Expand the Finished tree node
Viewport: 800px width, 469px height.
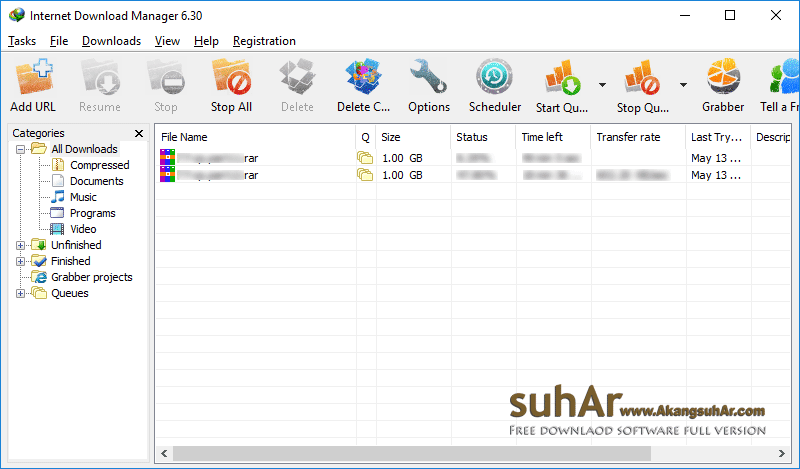pos(20,262)
